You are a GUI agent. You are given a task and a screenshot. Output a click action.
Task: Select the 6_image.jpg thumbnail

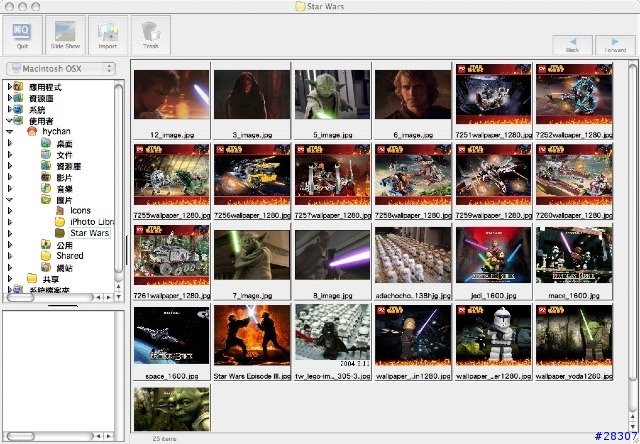point(413,94)
